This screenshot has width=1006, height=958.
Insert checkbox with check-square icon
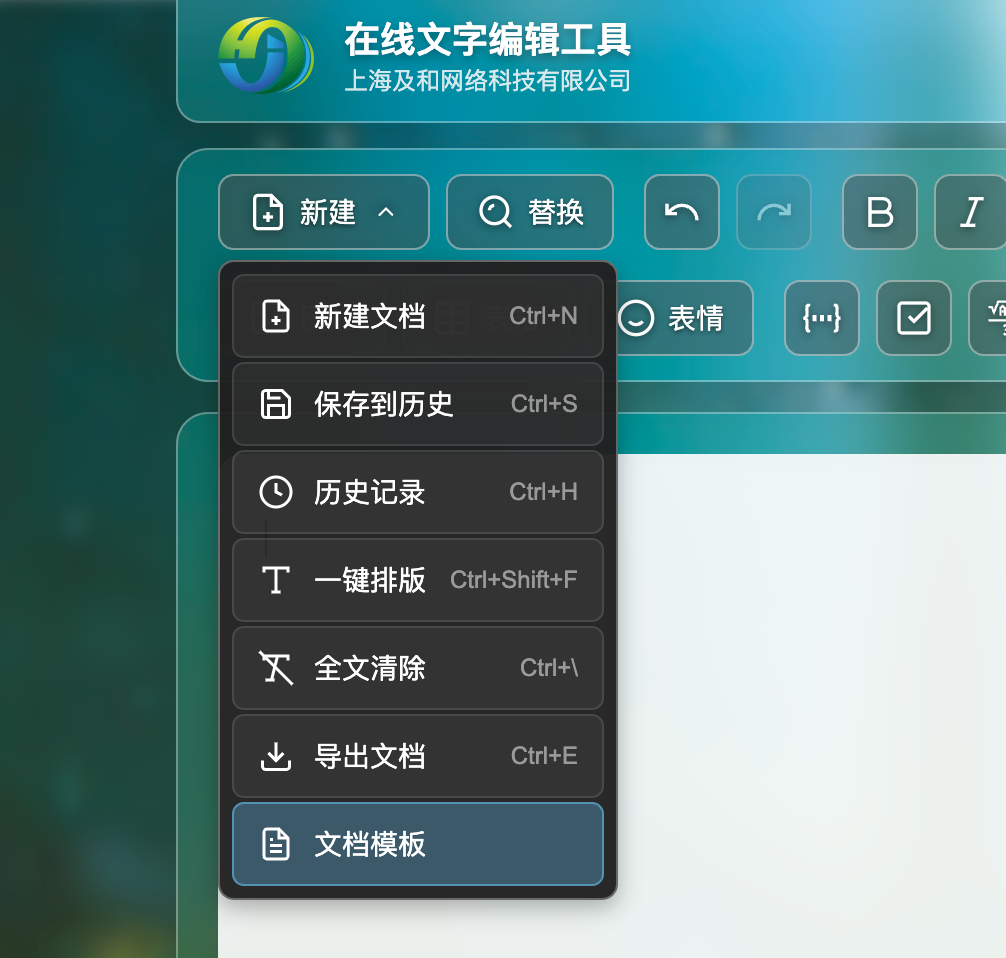coord(914,318)
